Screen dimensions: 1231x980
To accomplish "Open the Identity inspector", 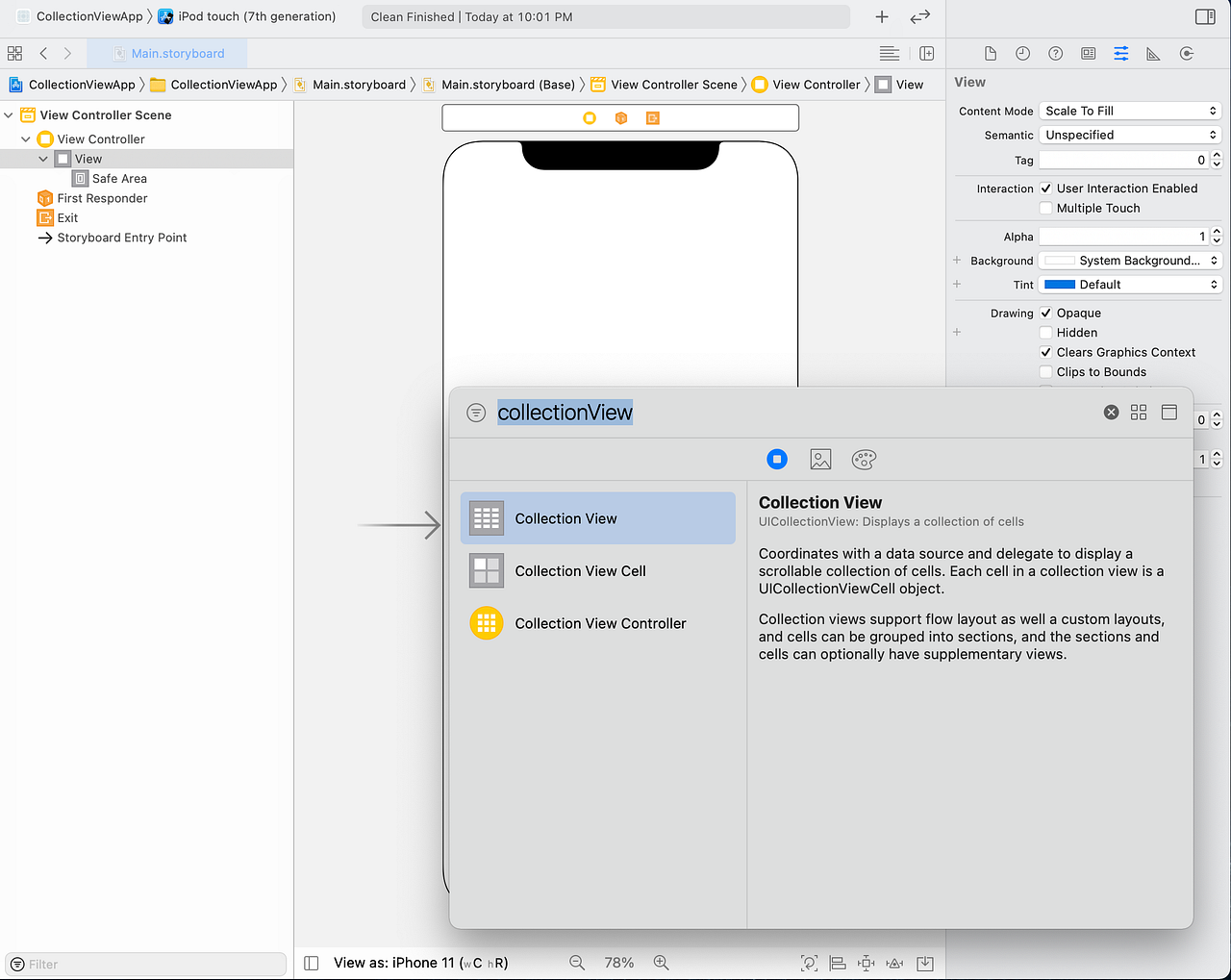I will click(1088, 53).
